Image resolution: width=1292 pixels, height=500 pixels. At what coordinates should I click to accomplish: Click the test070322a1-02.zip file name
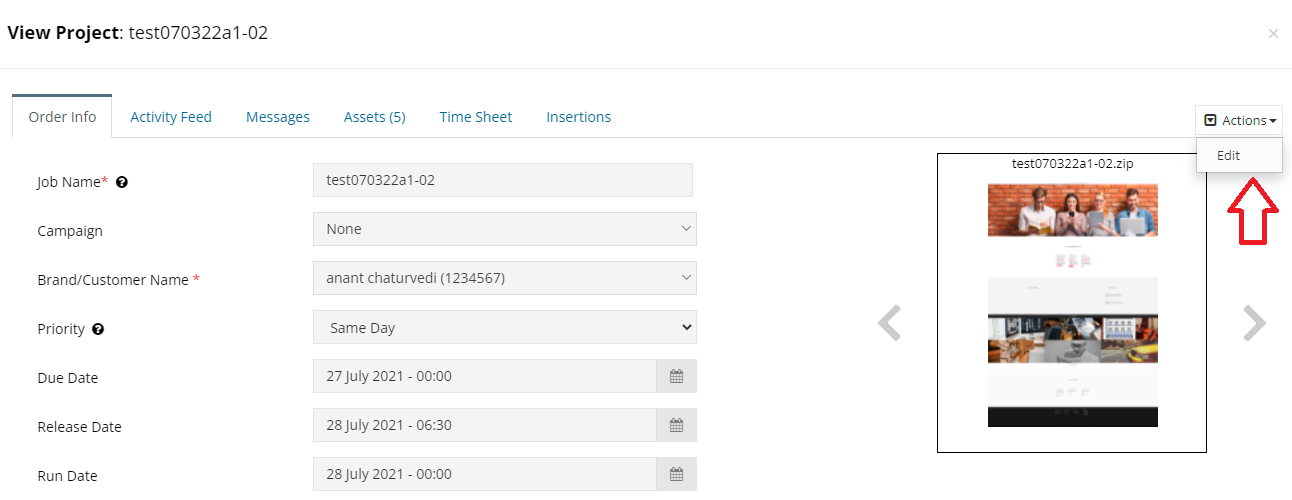[x=1072, y=163]
